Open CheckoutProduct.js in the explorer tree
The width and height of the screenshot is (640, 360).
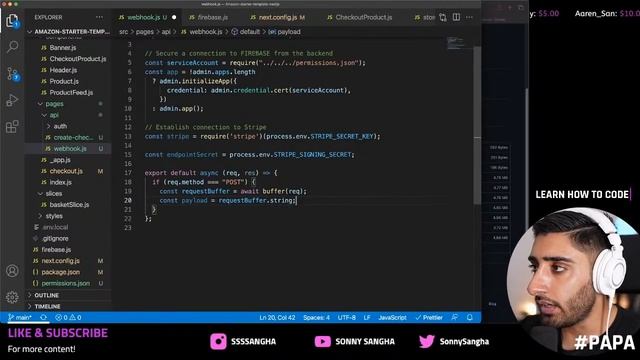click(x=78, y=59)
